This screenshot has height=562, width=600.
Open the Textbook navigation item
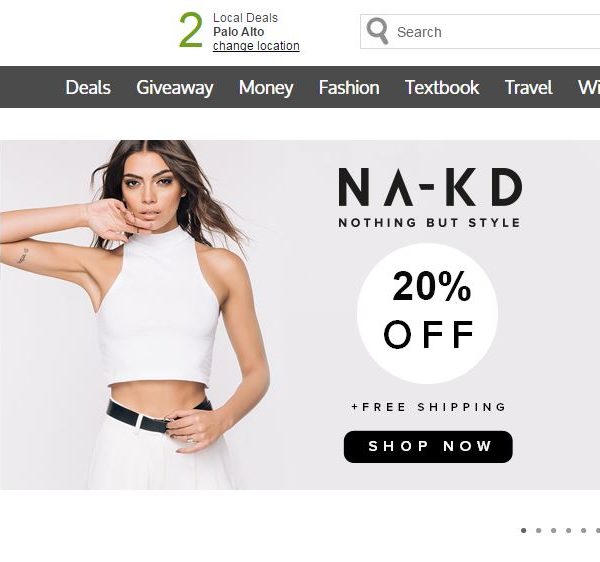tap(442, 87)
